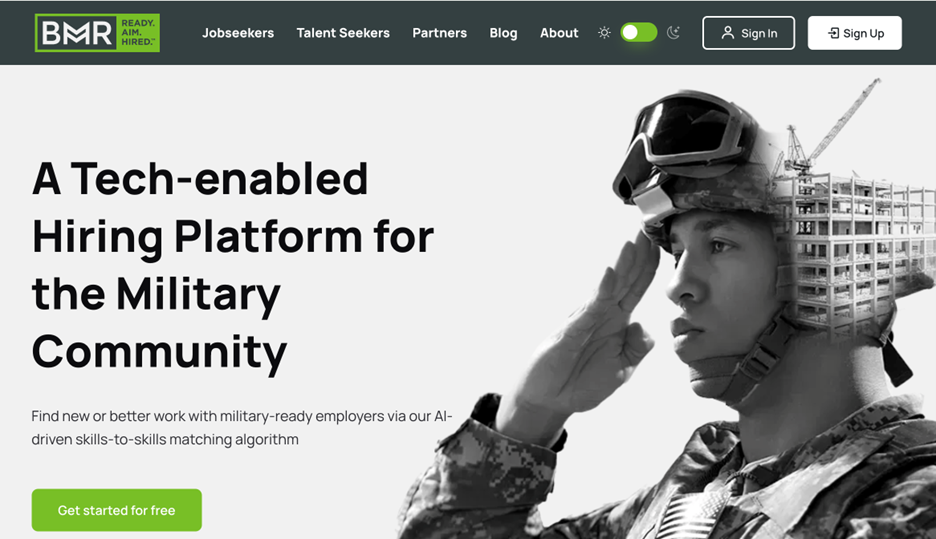The width and height of the screenshot is (936, 539).
Task: Click the Get started for free button
Action: 116,510
